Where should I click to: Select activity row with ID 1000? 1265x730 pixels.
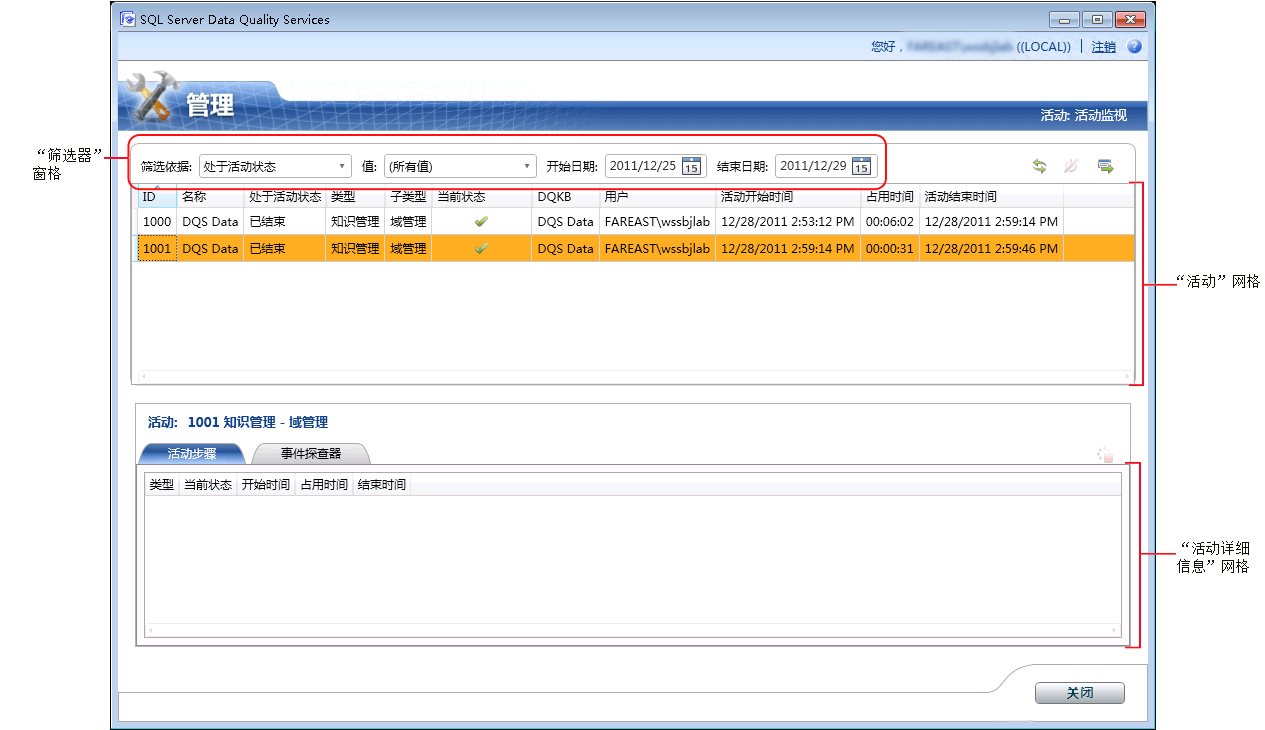157,221
